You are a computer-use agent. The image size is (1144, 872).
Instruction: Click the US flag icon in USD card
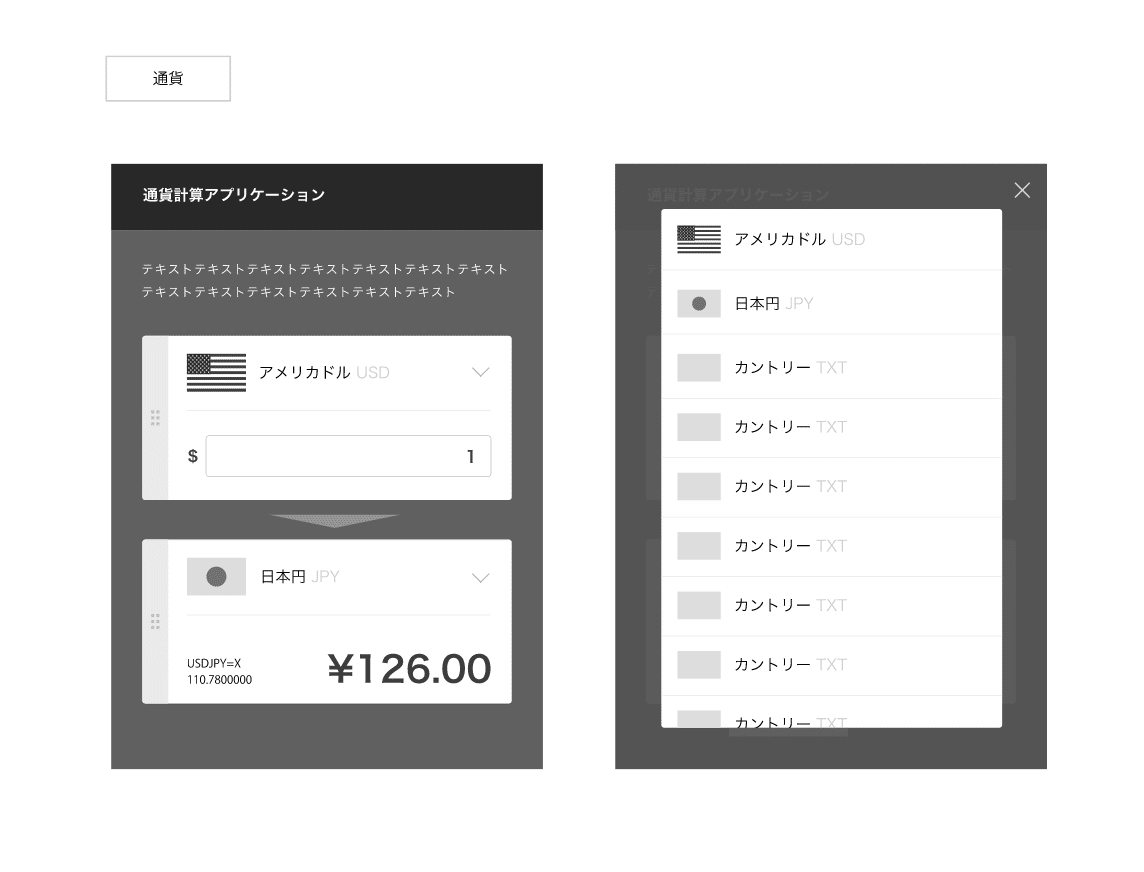pyautogui.click(x=216, y=373)
